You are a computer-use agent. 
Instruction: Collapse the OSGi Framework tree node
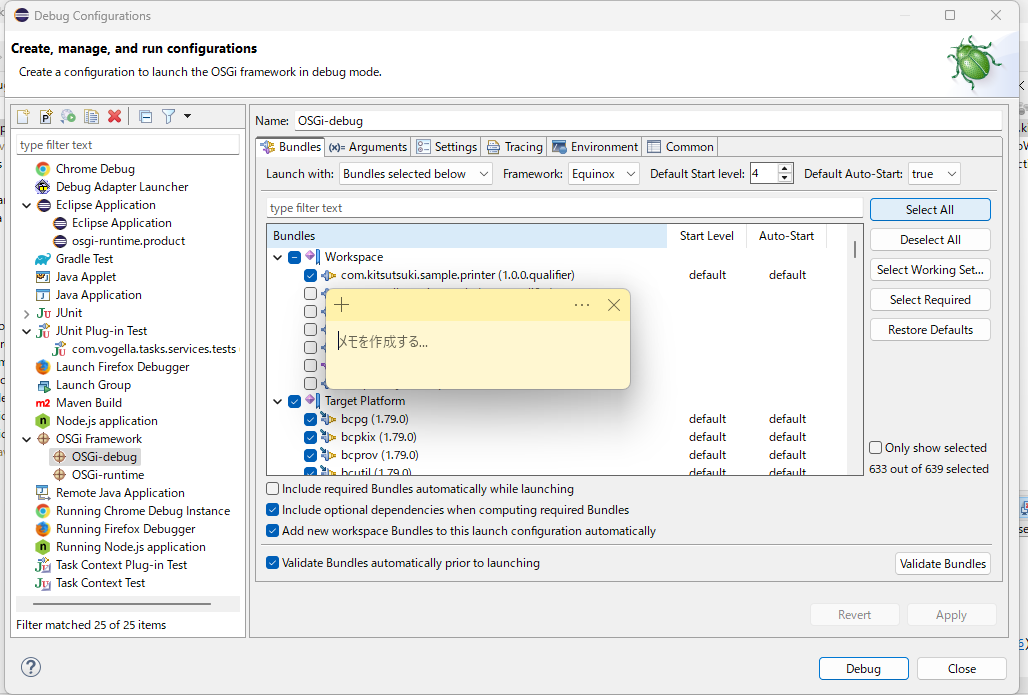tap(27, 439)
